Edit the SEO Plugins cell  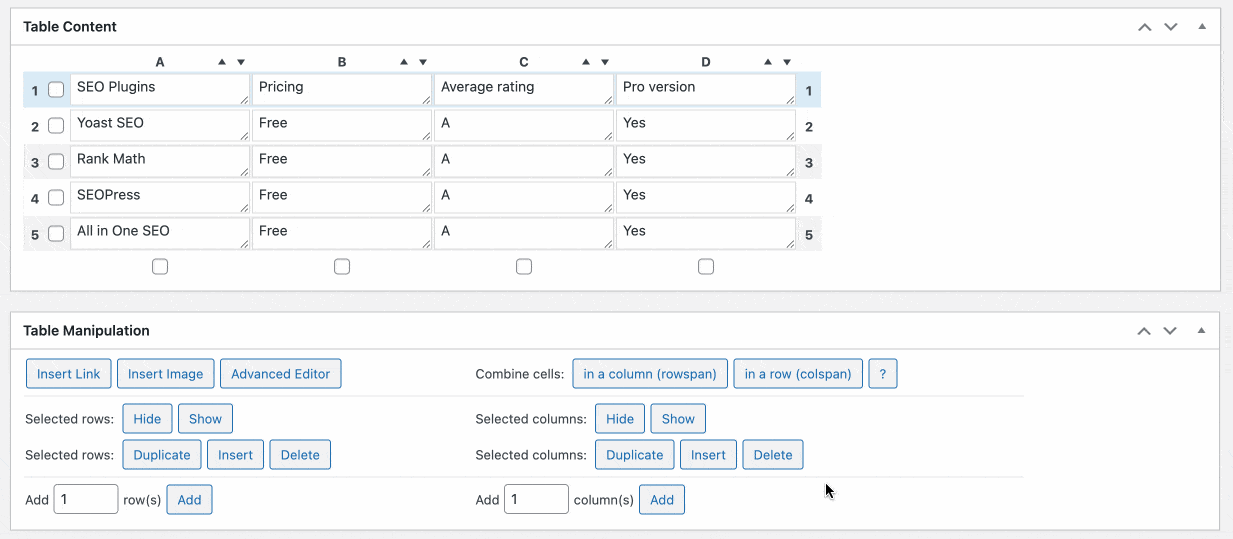(x=160, y=89)
